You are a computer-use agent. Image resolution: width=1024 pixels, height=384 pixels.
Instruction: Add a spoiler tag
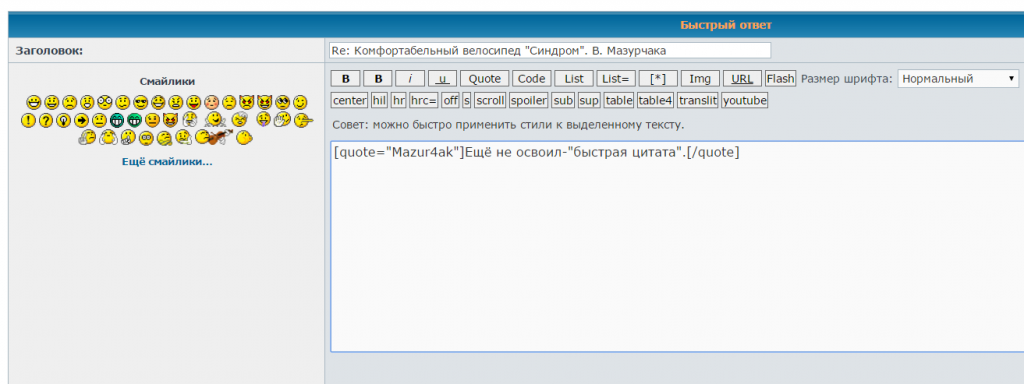pos(528,101)
